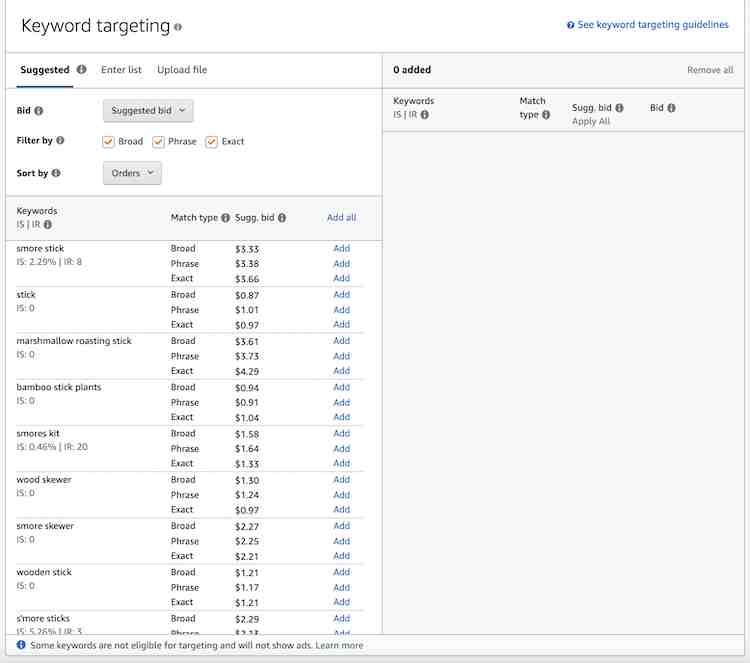Add smores kit Exact match at $1.33
The height and width of the screenshot is (663, 750).
click(342, 463)
